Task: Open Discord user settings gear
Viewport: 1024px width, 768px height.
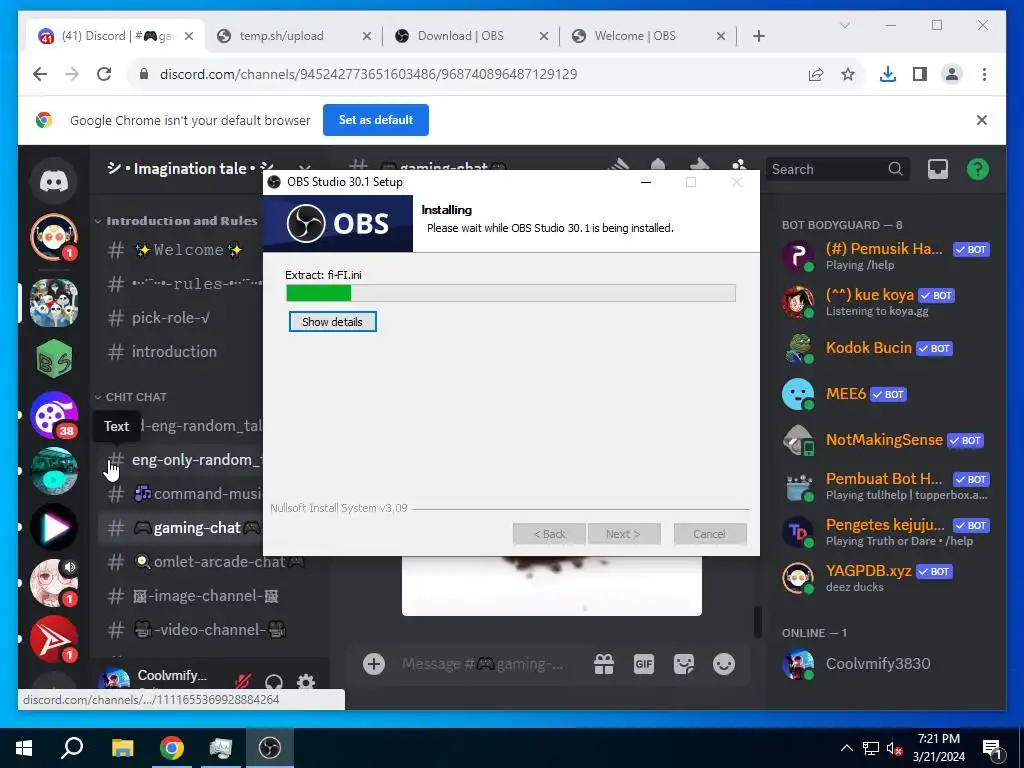Action: (x=306, y=683)
